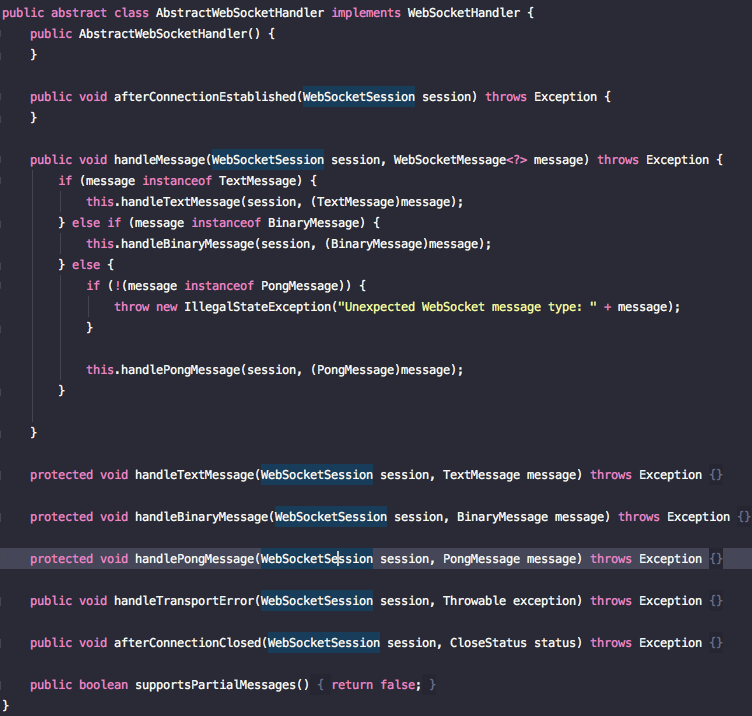Screen dimensions: 752x716
Task: Click highlighted WebSocketSession in handleMessage parameters
Action: 268,160
